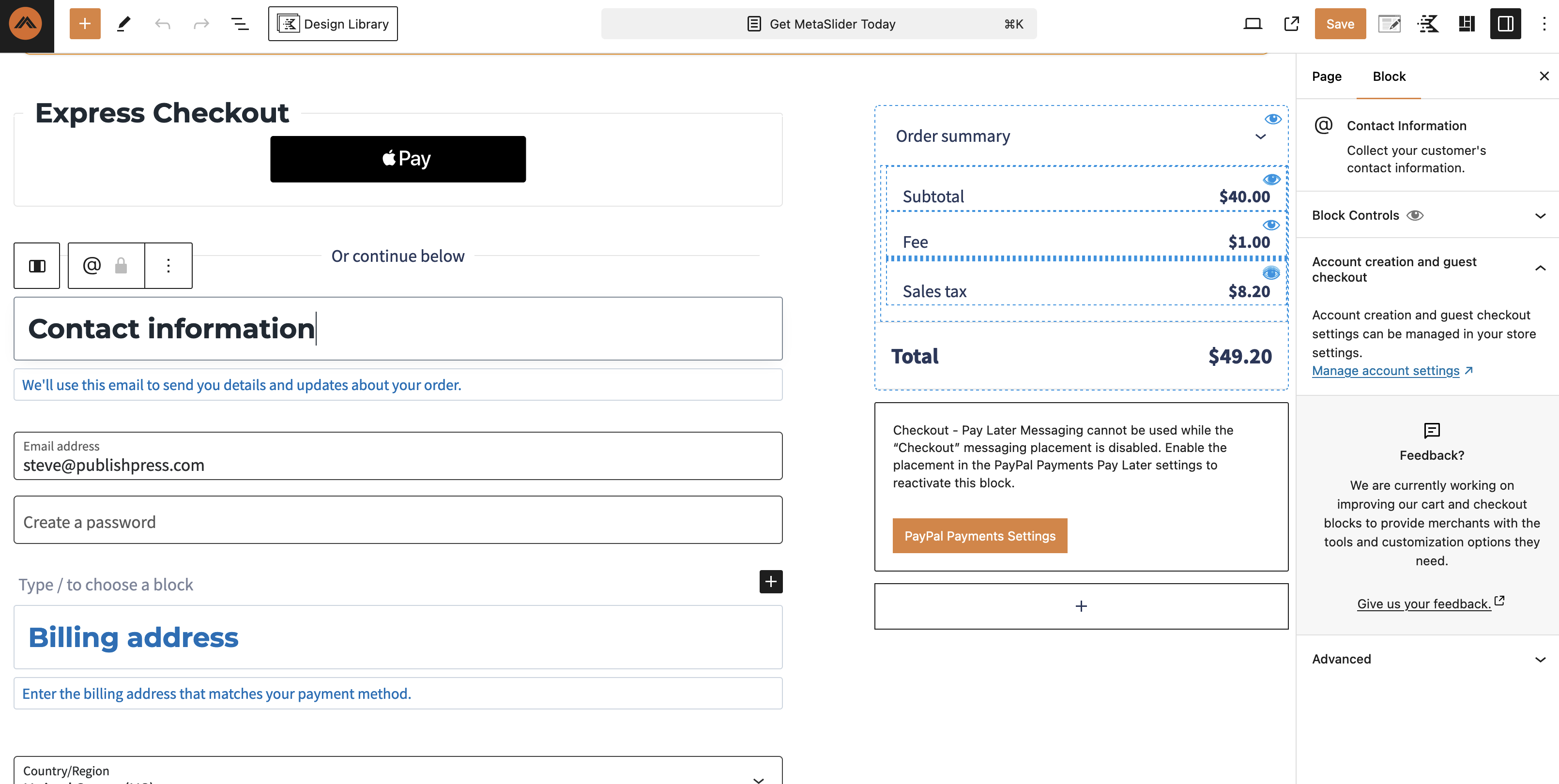This screenshot has width=1559, height=784.
Task: Select the edit pencil tool
Action: pyautogui.click(x=123, y=24)
